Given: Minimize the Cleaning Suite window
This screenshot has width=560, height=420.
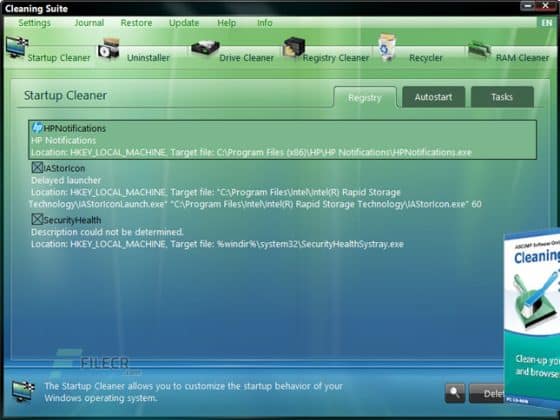Looking at the screenshot, I should coord(527,6).
